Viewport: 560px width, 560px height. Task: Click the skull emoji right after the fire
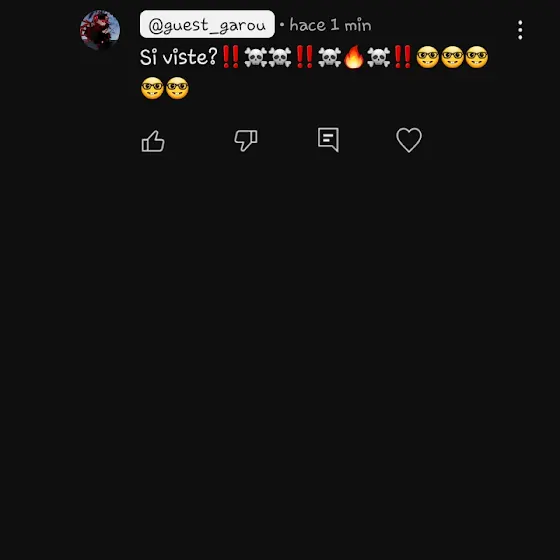[x=378, y=57]
